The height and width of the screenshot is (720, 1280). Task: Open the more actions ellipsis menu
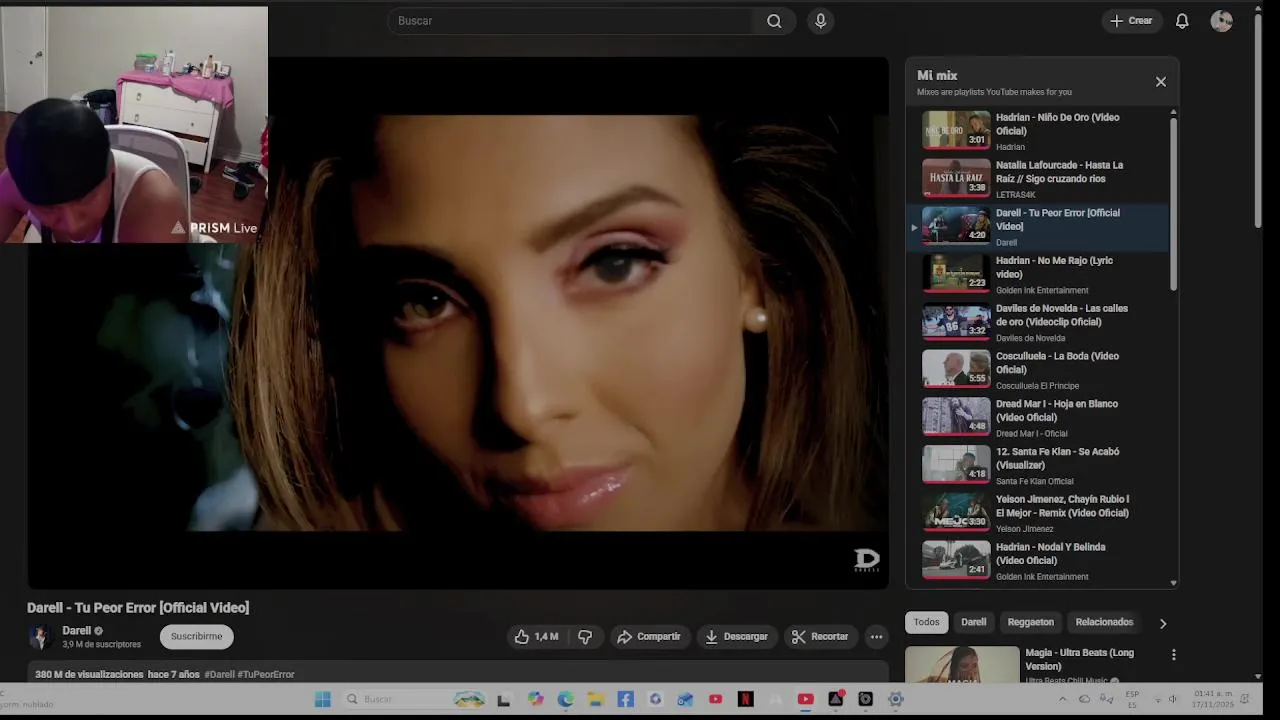click(x=876, y=637)
